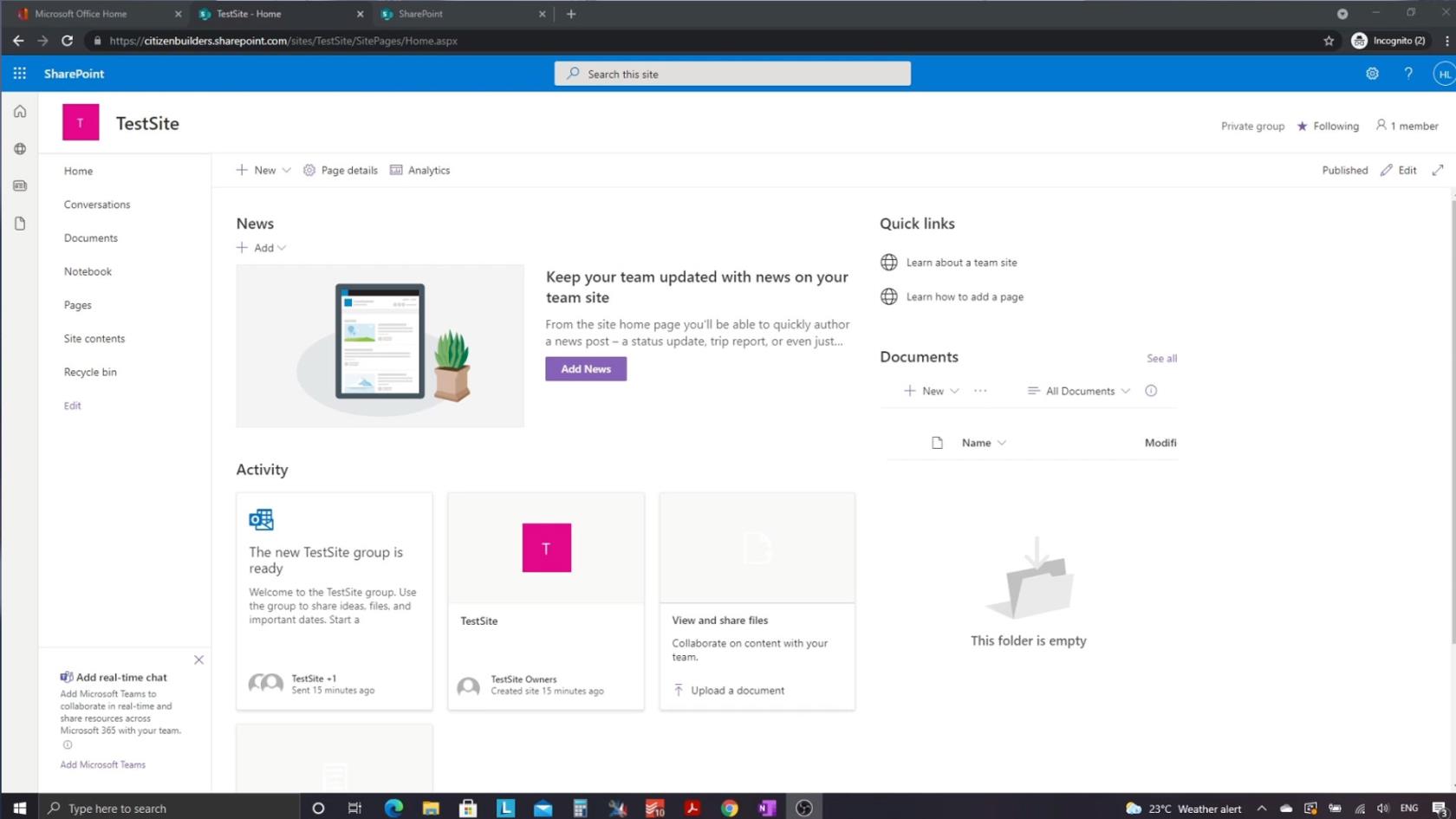Open Documents in the site navigation
The image size is (1456, 819).
(91, 238)
